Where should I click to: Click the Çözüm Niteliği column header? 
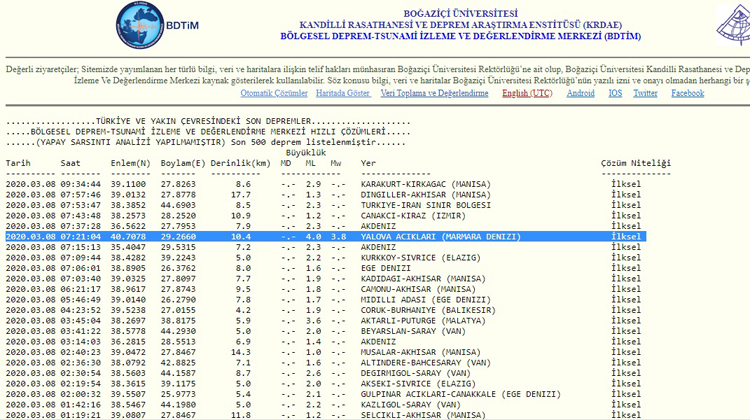(x=636, y=163)
